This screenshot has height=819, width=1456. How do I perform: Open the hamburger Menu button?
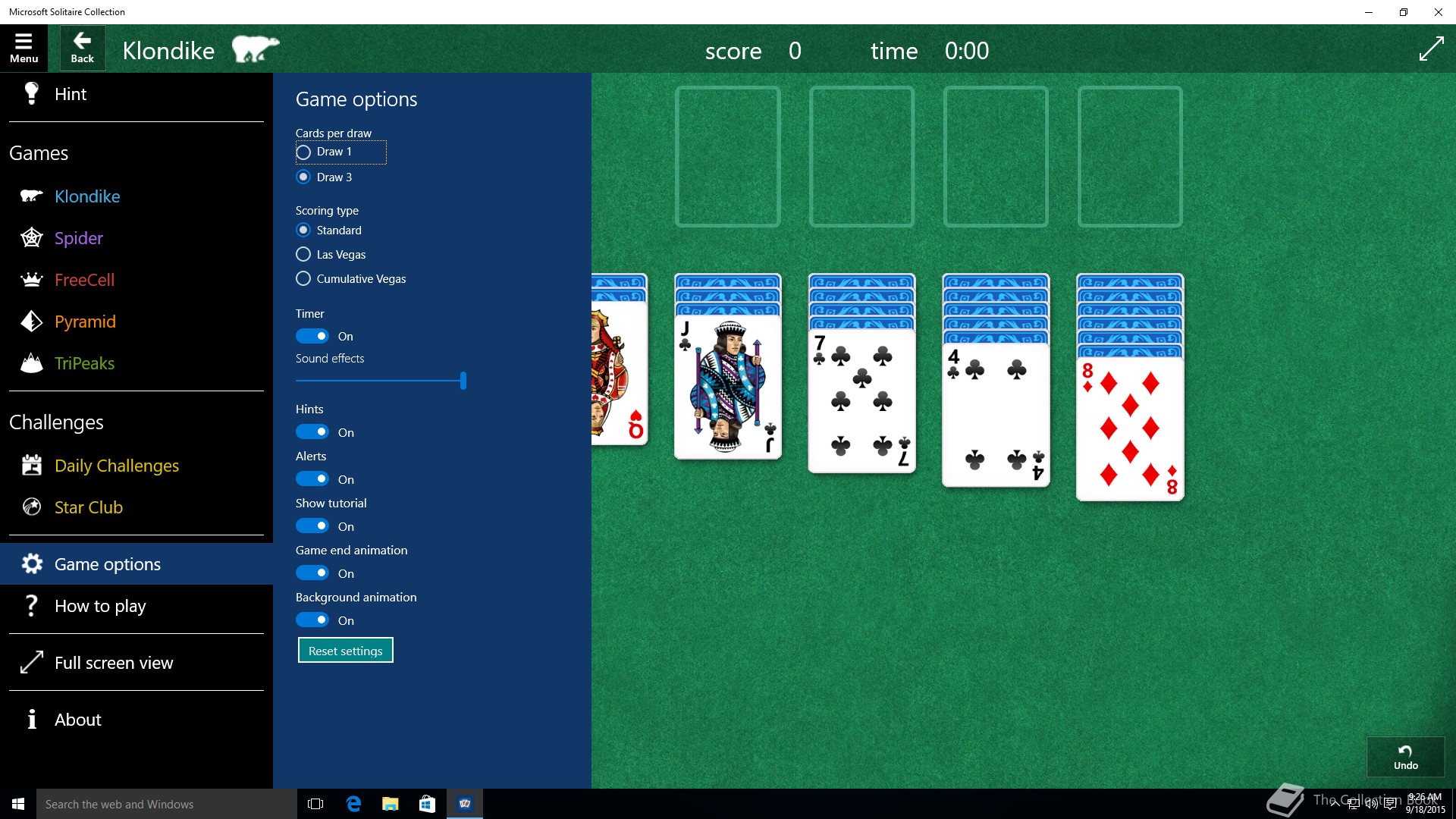(24, 49)
